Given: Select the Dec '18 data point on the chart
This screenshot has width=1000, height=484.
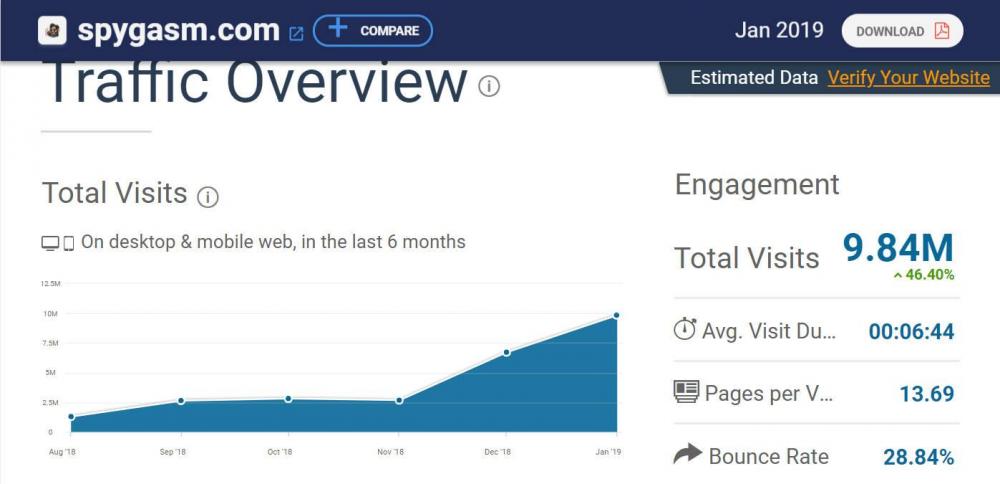Looking at the screenshot, I should pyautogui.click(x=507, y=352).
